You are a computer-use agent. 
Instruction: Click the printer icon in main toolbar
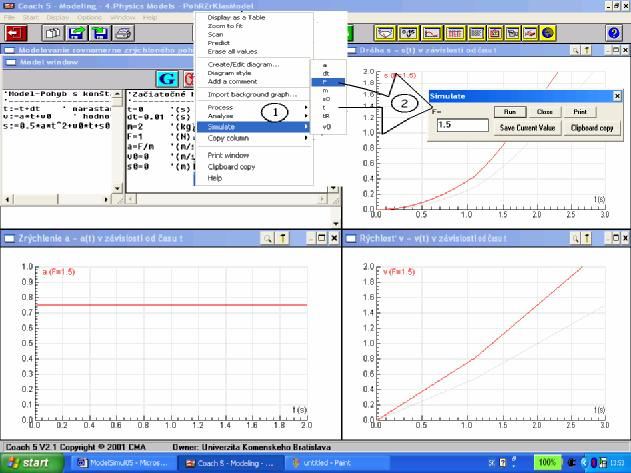coord(123,33)
